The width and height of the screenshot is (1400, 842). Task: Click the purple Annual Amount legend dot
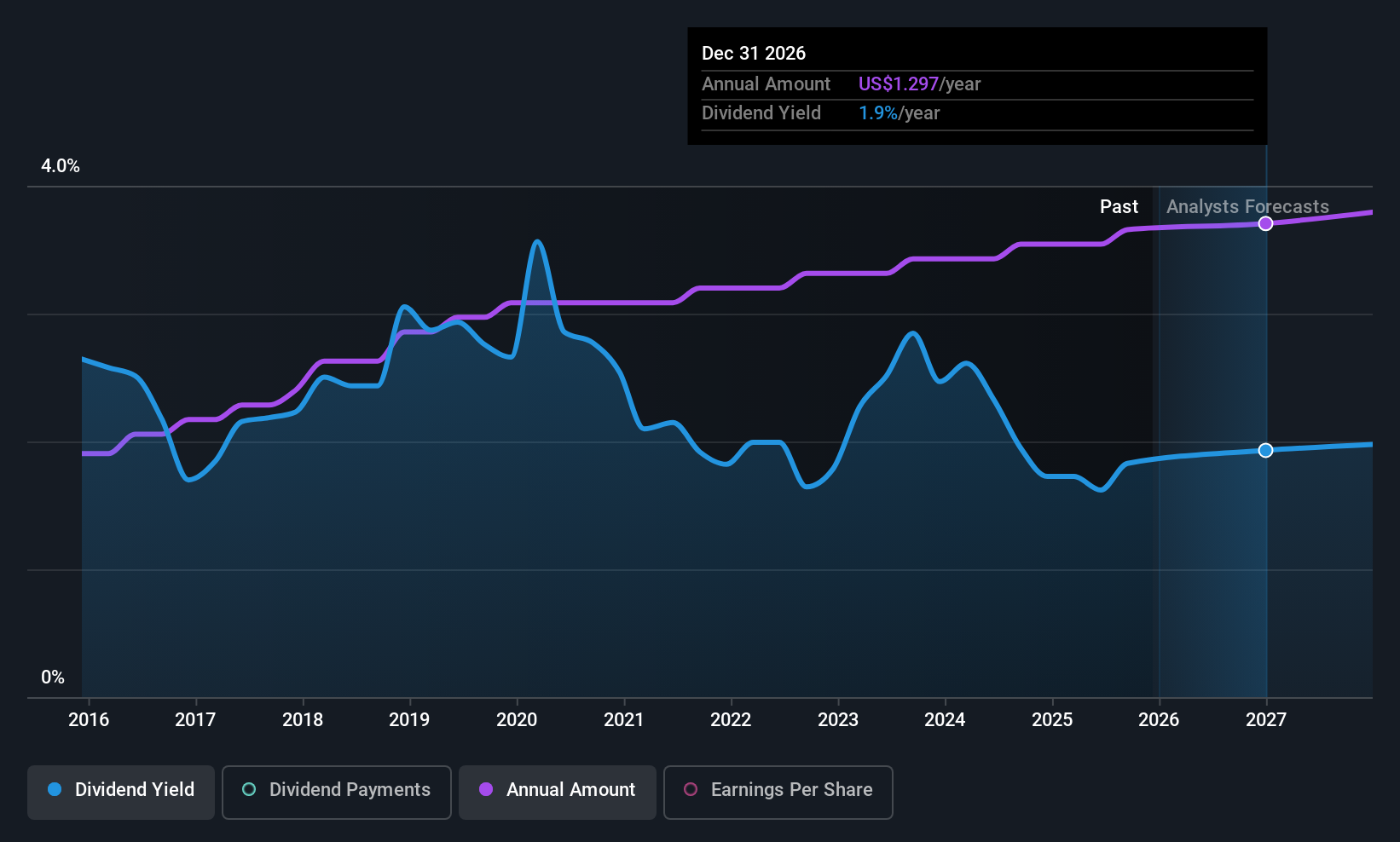(486, 790)
